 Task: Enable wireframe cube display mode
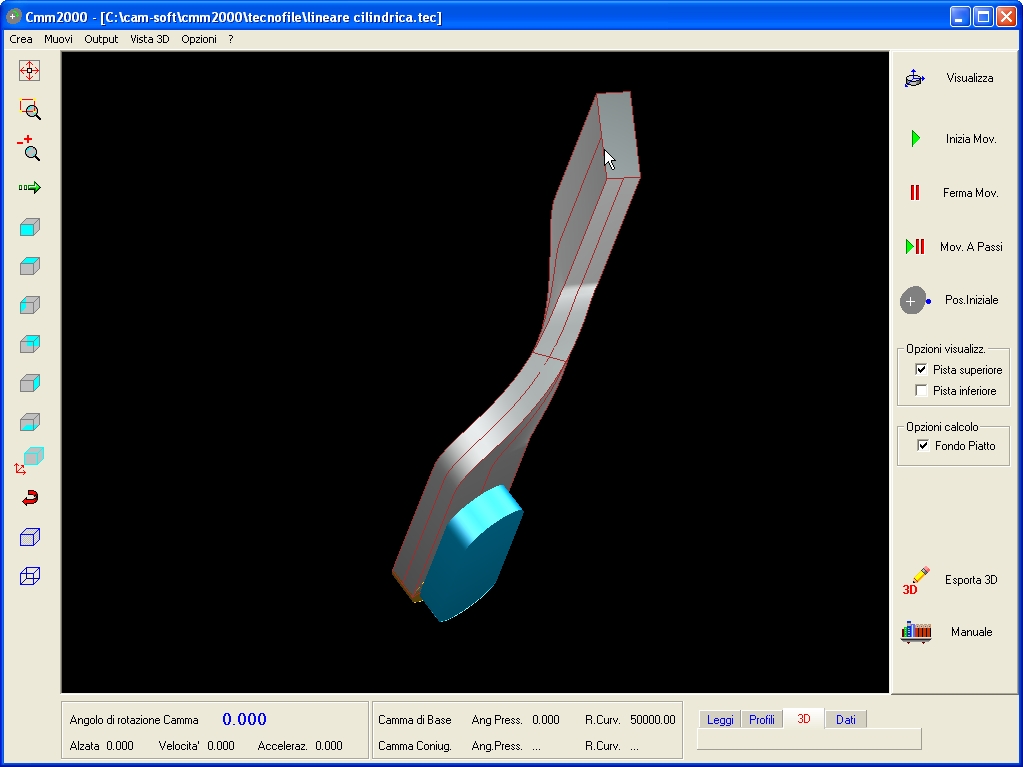pyautogui.click(x=30, y=576)
